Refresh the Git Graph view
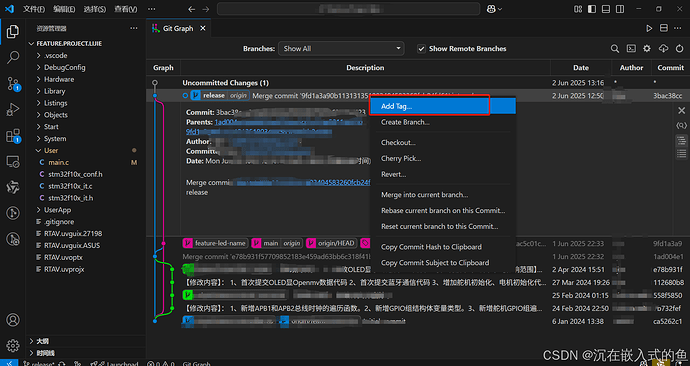Screen dimensions: 690x366 679,49
